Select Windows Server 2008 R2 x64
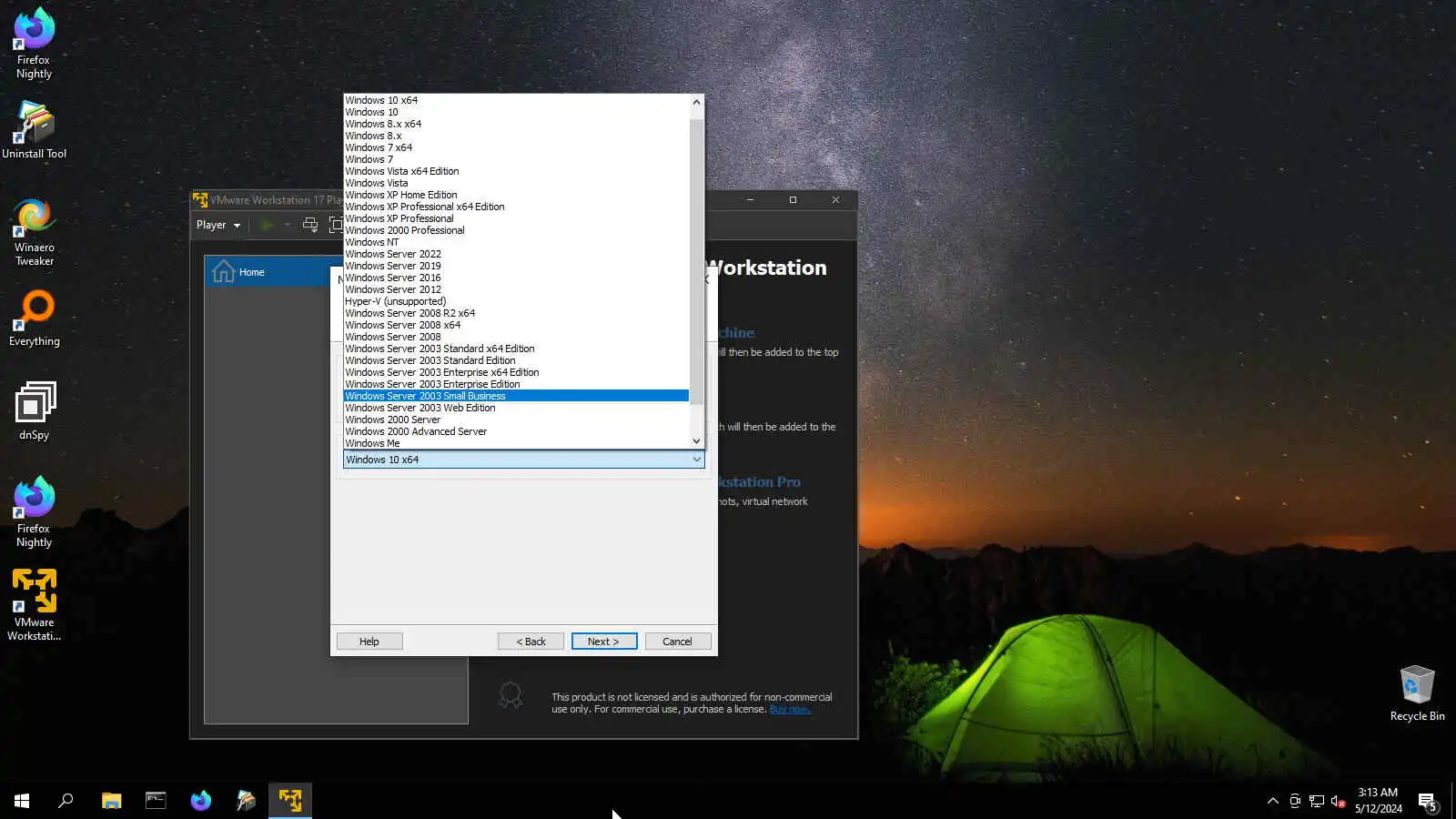Viewport: 1456px width, 819px height. click(516, 313)
